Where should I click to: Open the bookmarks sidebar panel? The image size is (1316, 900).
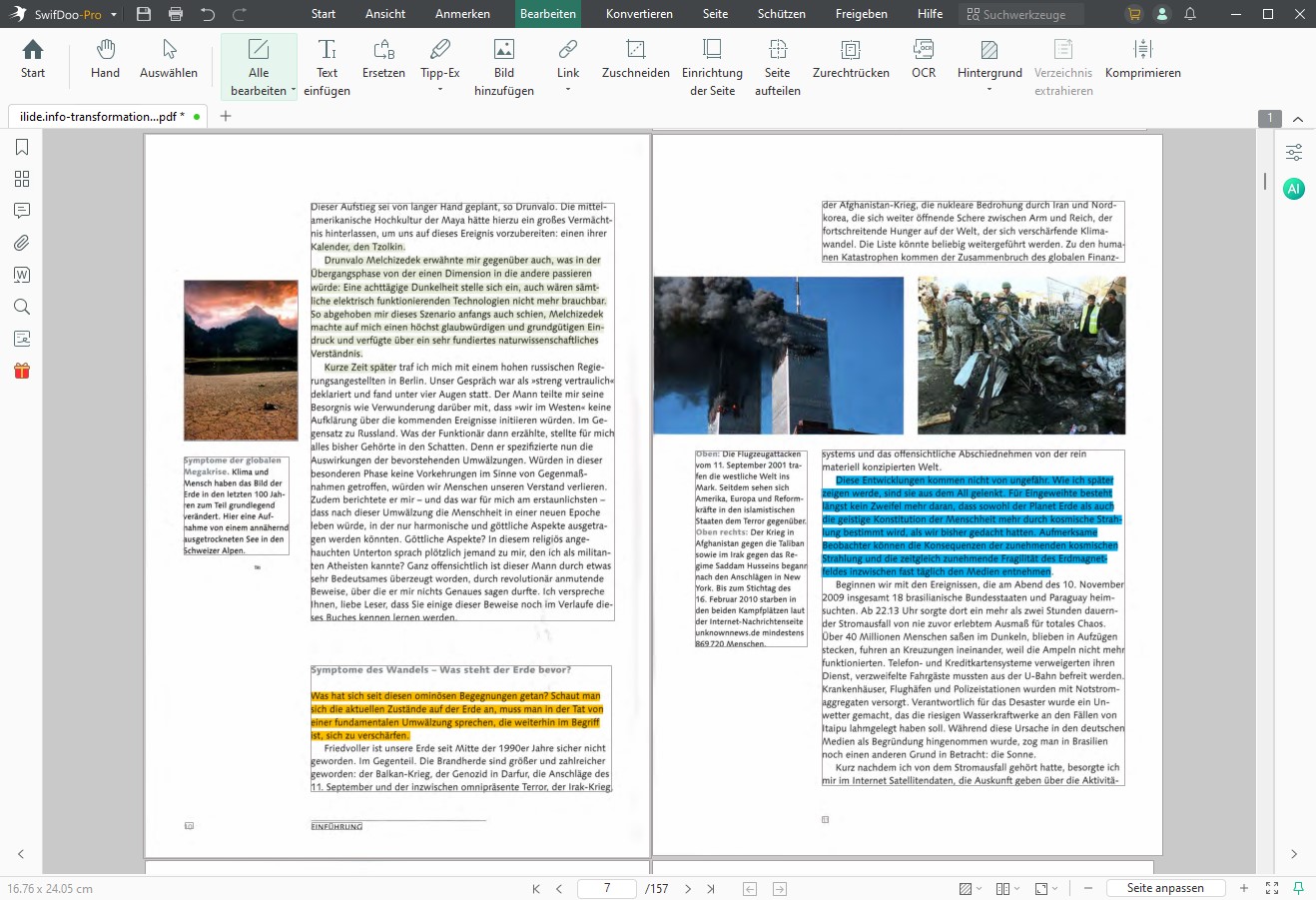[22, 147]
